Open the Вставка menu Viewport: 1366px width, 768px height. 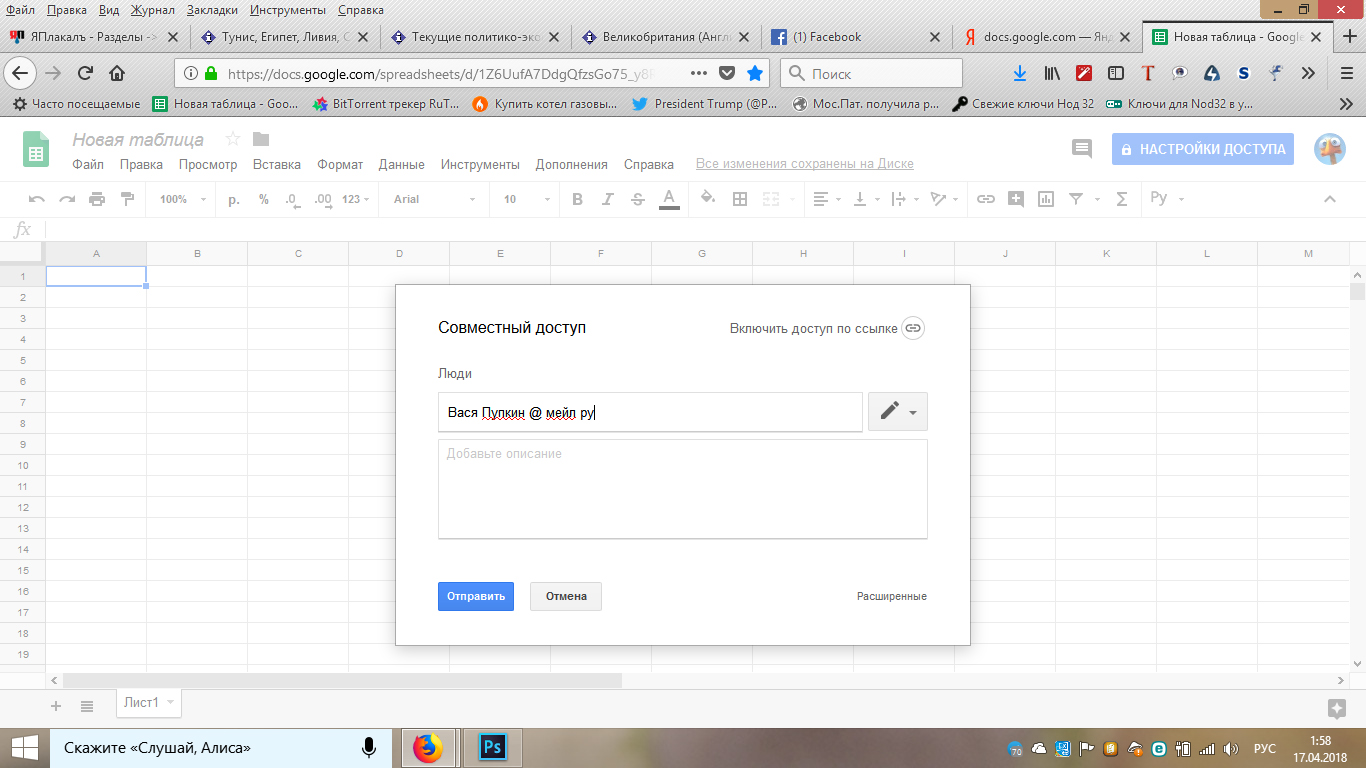point(277,165)
